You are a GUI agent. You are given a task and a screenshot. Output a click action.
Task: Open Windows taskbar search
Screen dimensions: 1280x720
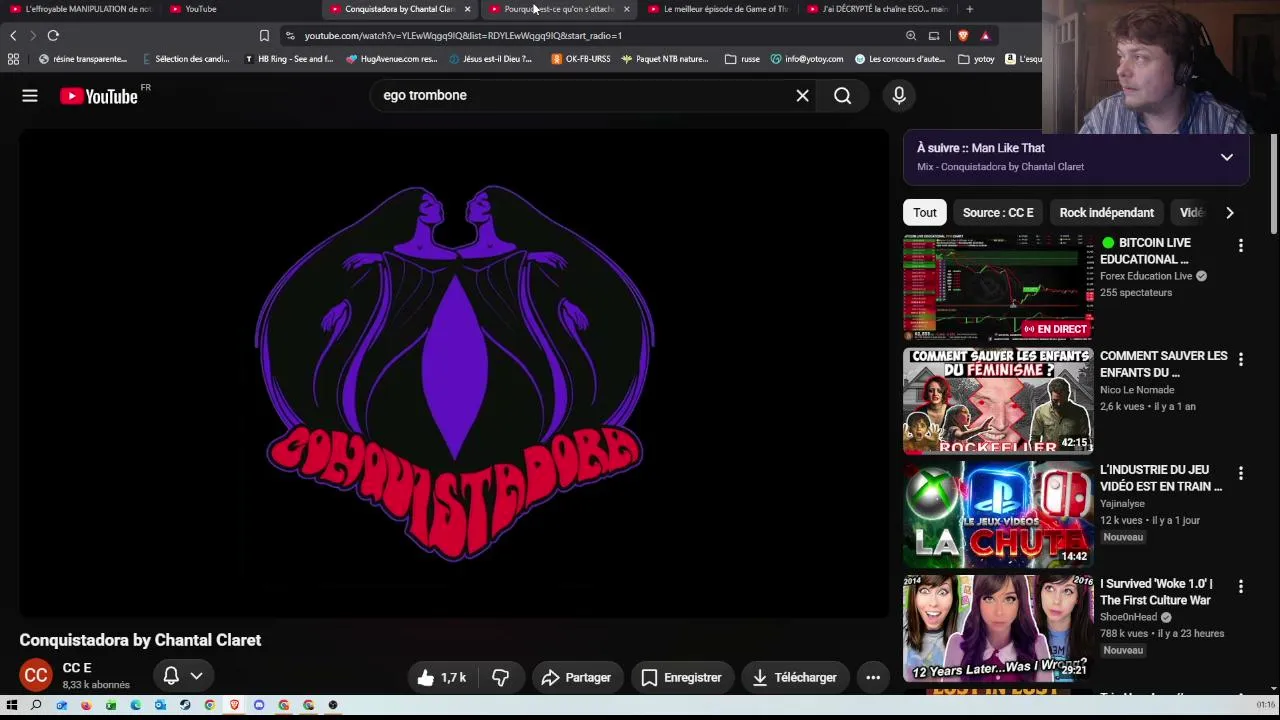coord(36,705)
